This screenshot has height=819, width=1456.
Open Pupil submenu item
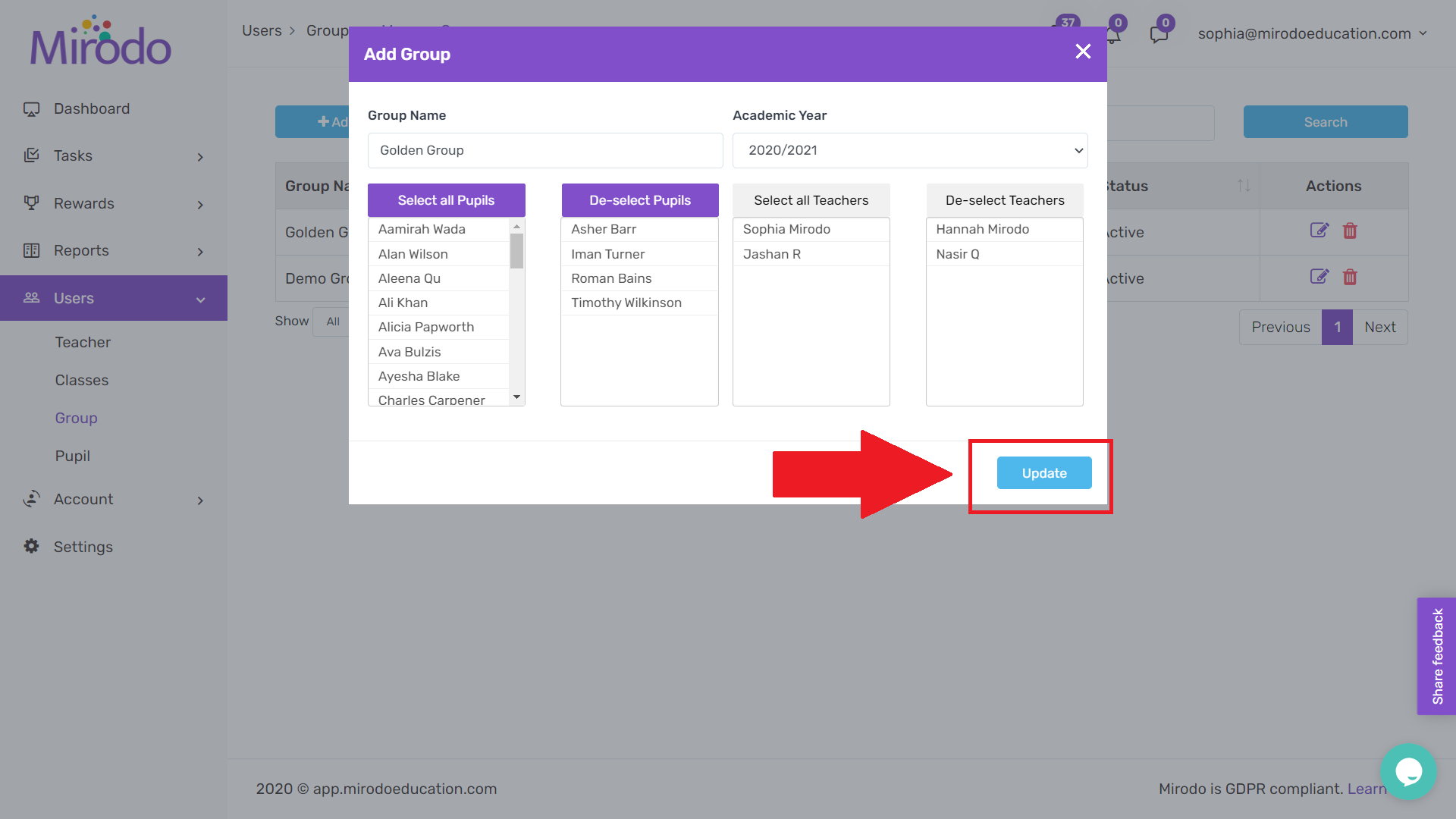(72, 456)
